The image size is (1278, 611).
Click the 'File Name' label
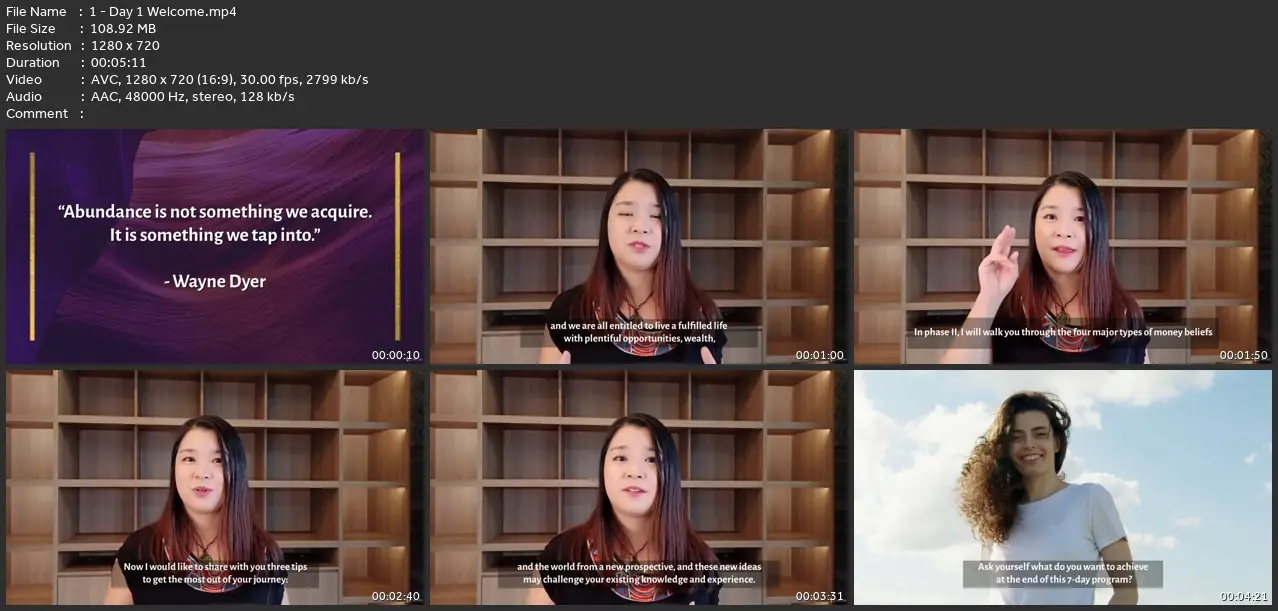click(x=36, y=12)
